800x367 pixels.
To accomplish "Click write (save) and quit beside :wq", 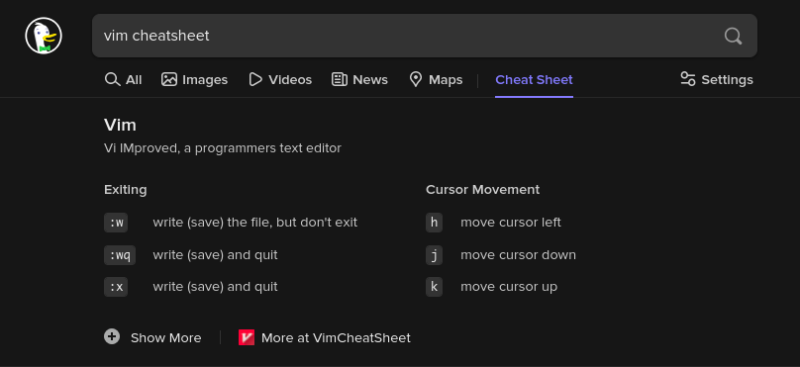I will pyautogui.click(x=215, y=255).
